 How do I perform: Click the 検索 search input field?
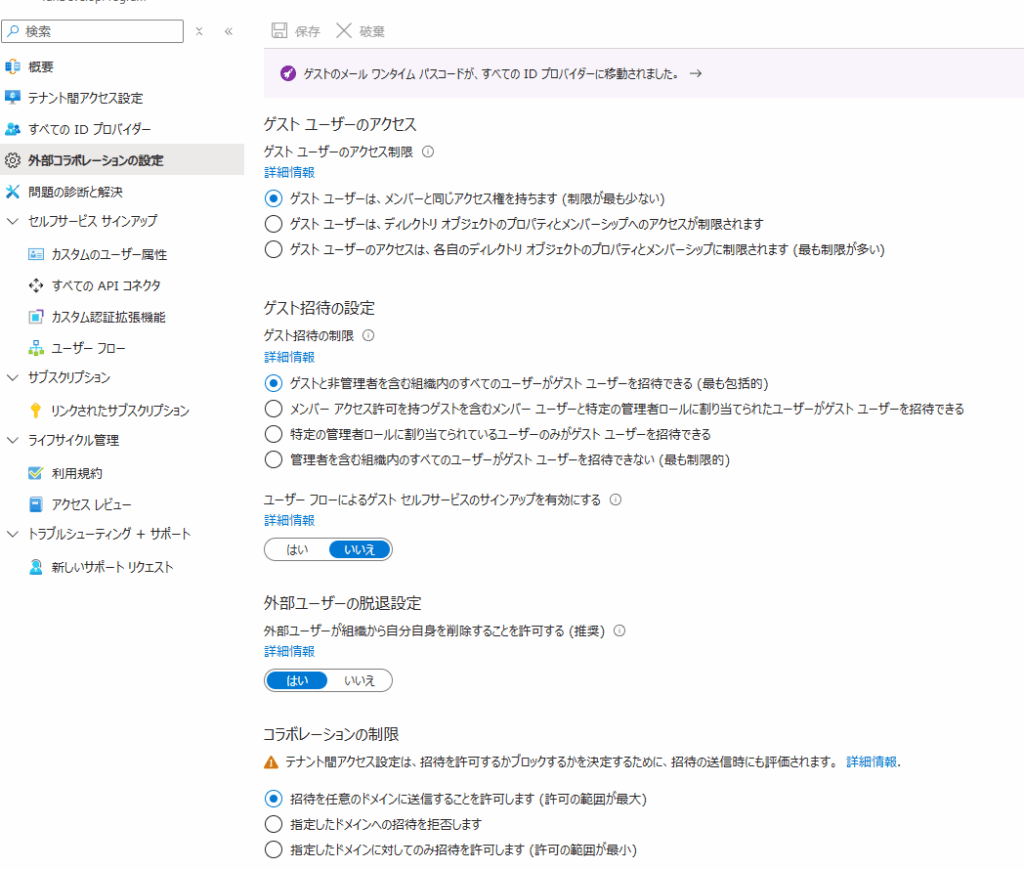(100, 31)
